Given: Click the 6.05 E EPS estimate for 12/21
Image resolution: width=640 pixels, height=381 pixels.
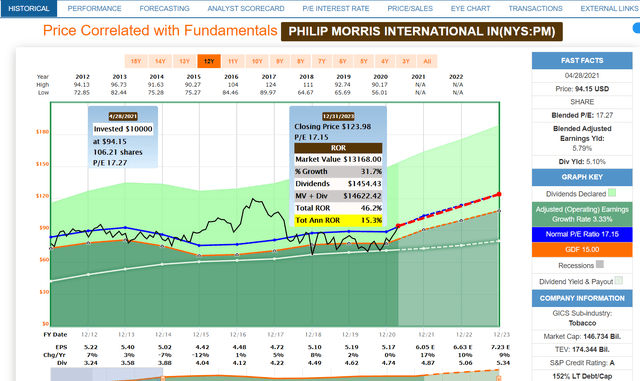Looking at the screenshot, I should tap(425, 348).
